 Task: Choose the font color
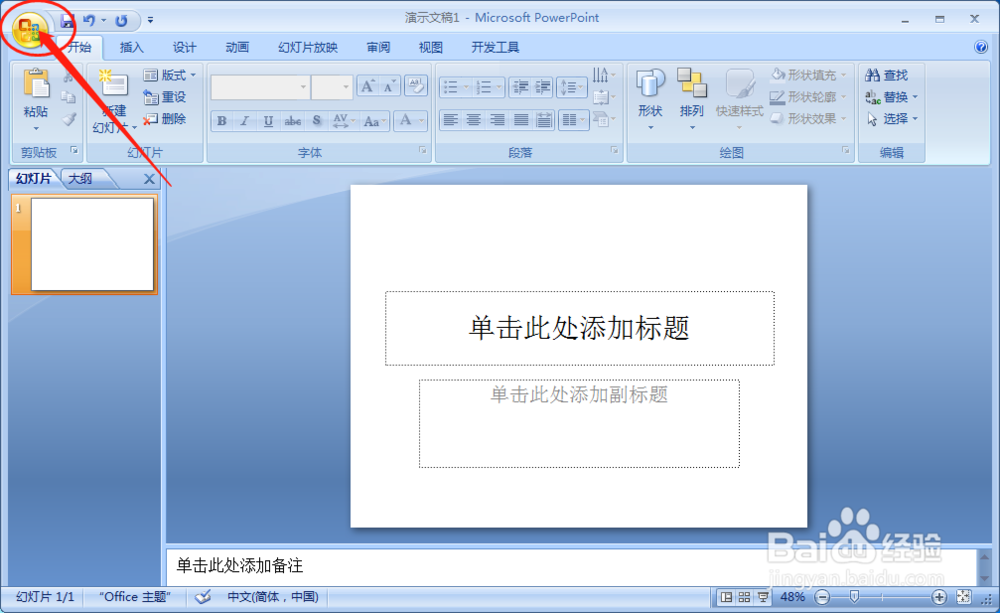(410, 120)
